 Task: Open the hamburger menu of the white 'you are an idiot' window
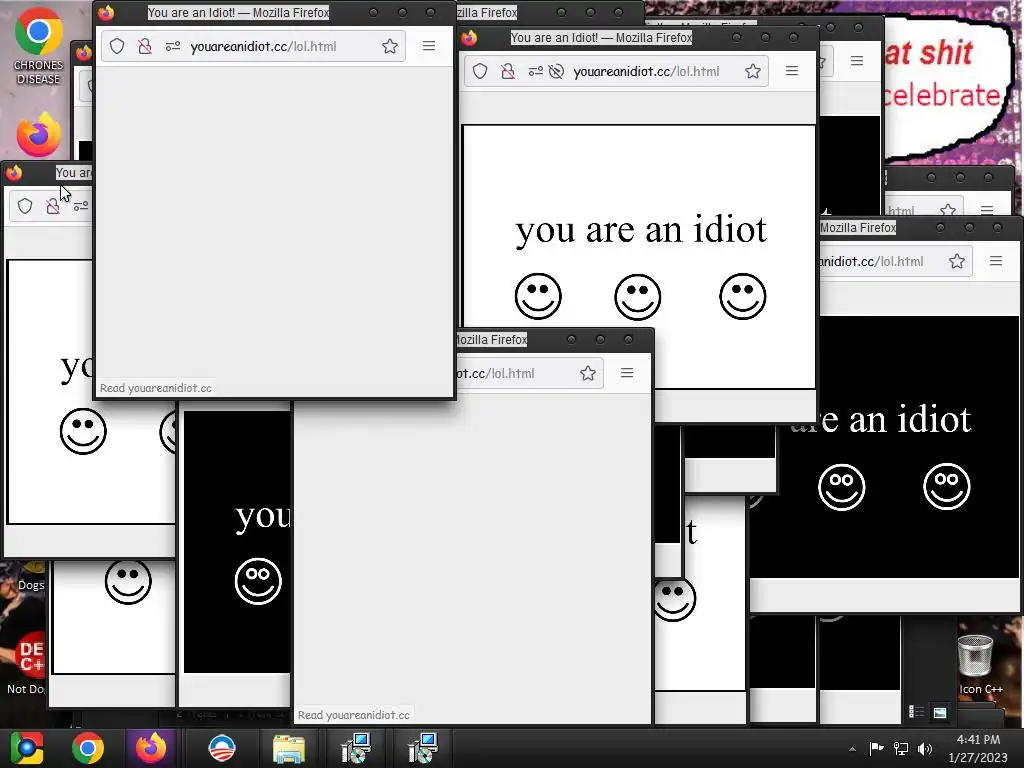click(792, 71)
